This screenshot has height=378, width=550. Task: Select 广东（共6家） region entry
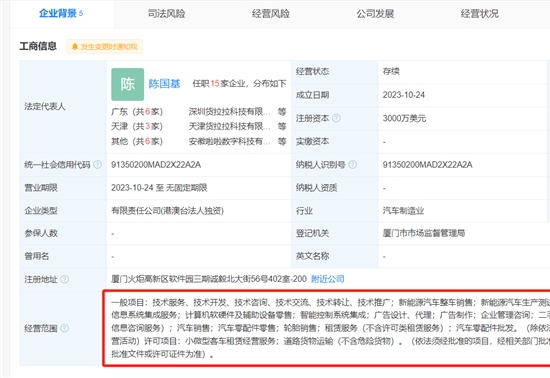137,112
